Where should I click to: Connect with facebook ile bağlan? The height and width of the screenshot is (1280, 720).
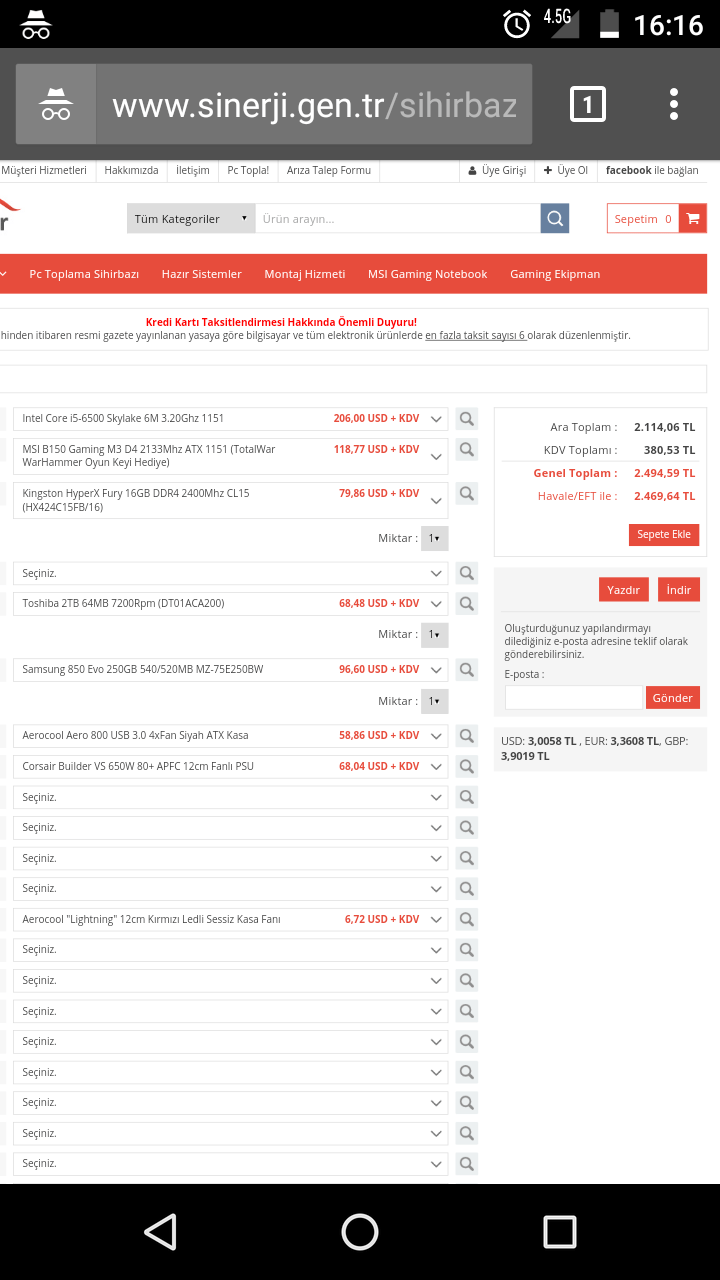click(x=652, y=170)
